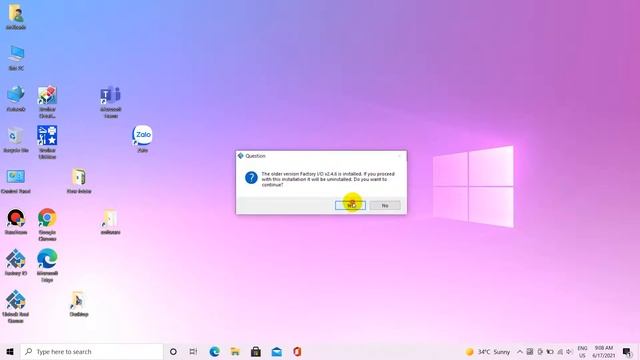640x360 pixels.
Task: Select the Desktop shortcut folder icon
Action: coord(79,304)
